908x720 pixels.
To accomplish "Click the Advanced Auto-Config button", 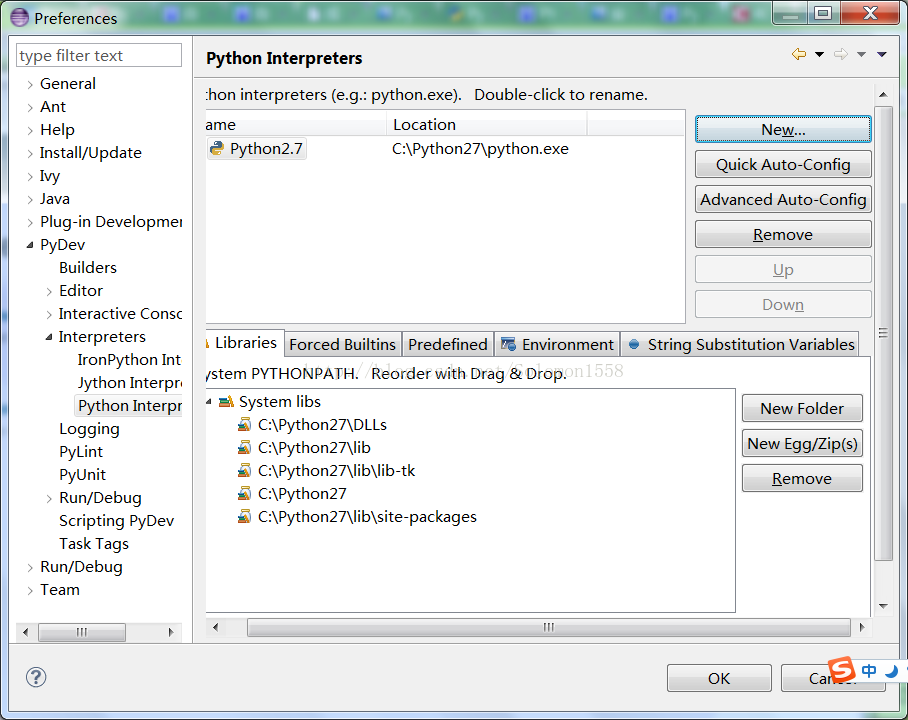I will coord(783,199).
